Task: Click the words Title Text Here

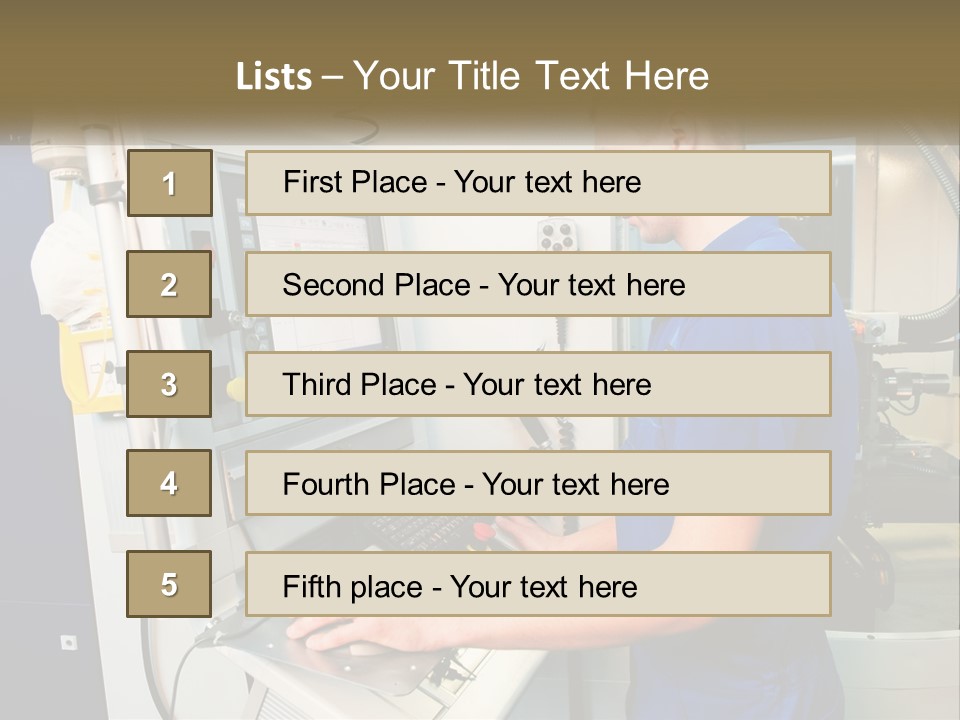Action: pyautogui.click(x=579, y=76)
